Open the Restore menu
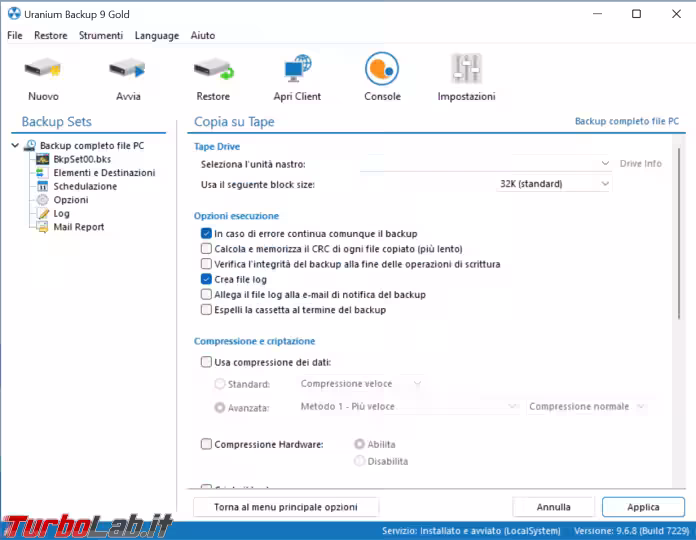This screenshot has height=540, width=696. coord(51,35)
